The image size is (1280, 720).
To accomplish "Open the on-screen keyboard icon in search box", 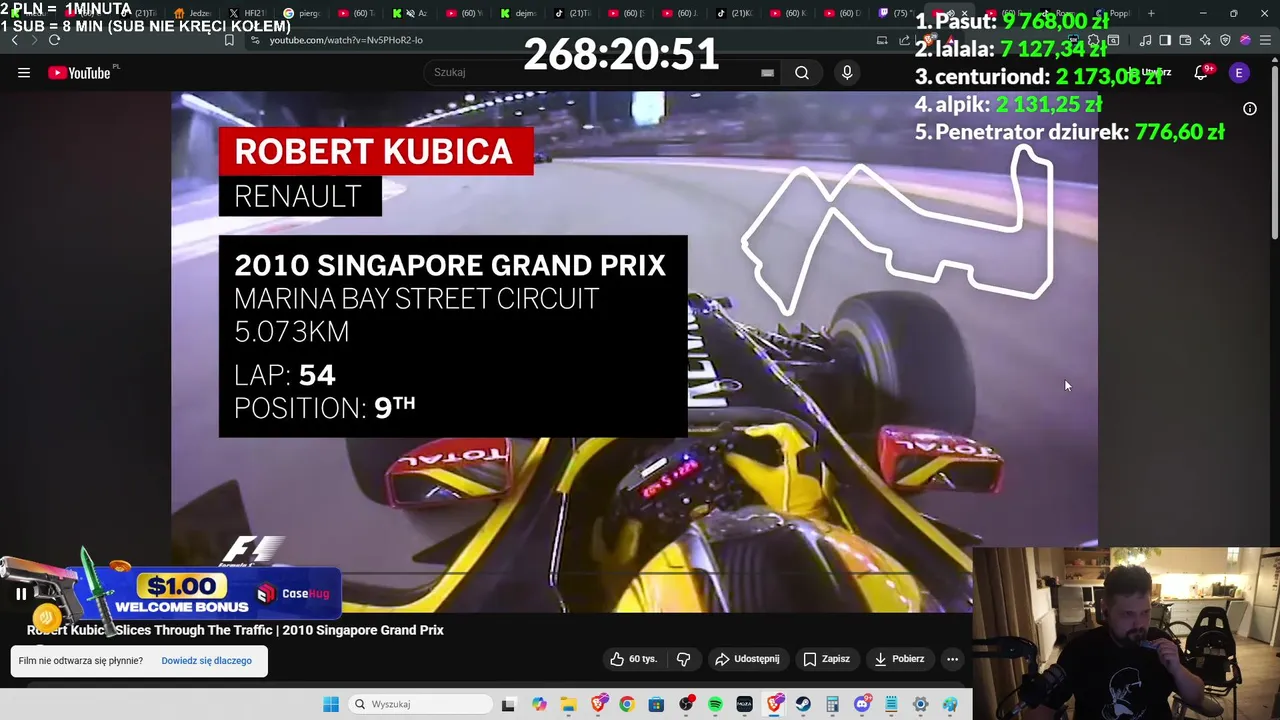I will pyautogui.click(x=767, y=72).
